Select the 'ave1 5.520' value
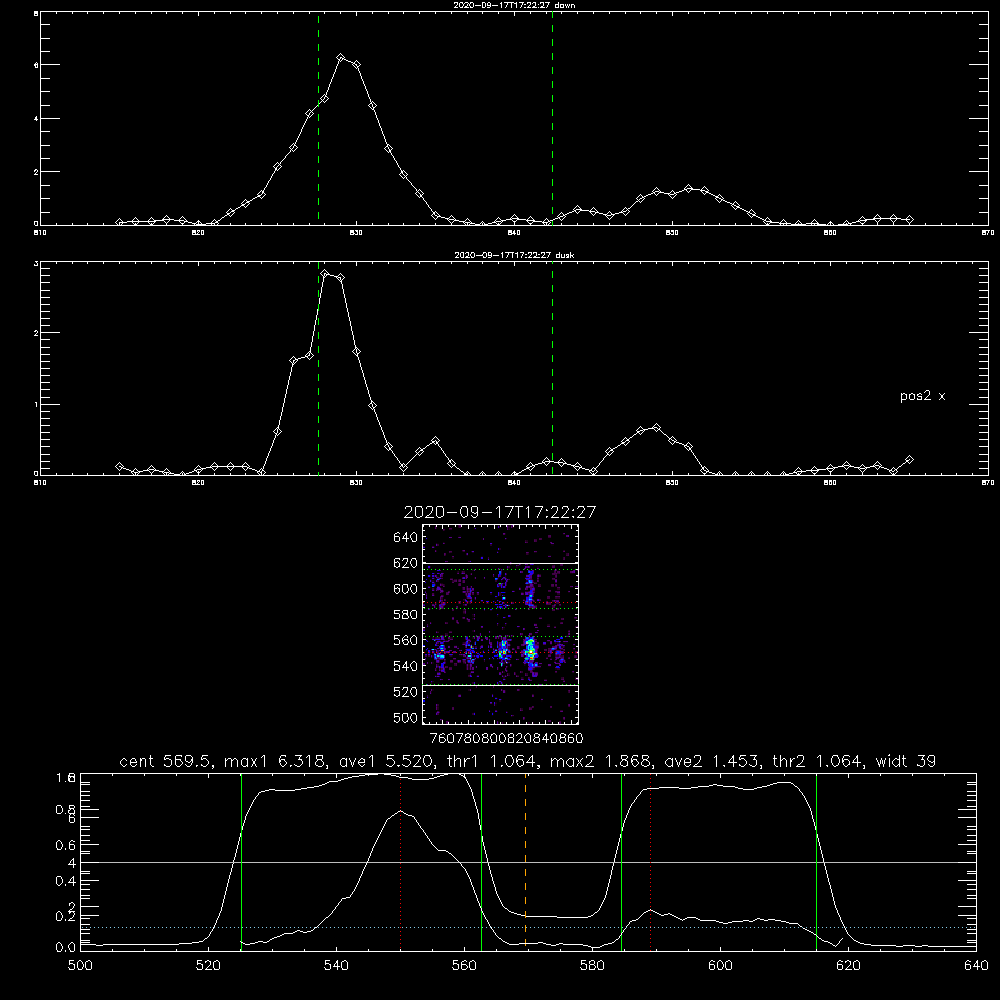Screen dimensions: 1000x1000 click(x=387, y=761)
